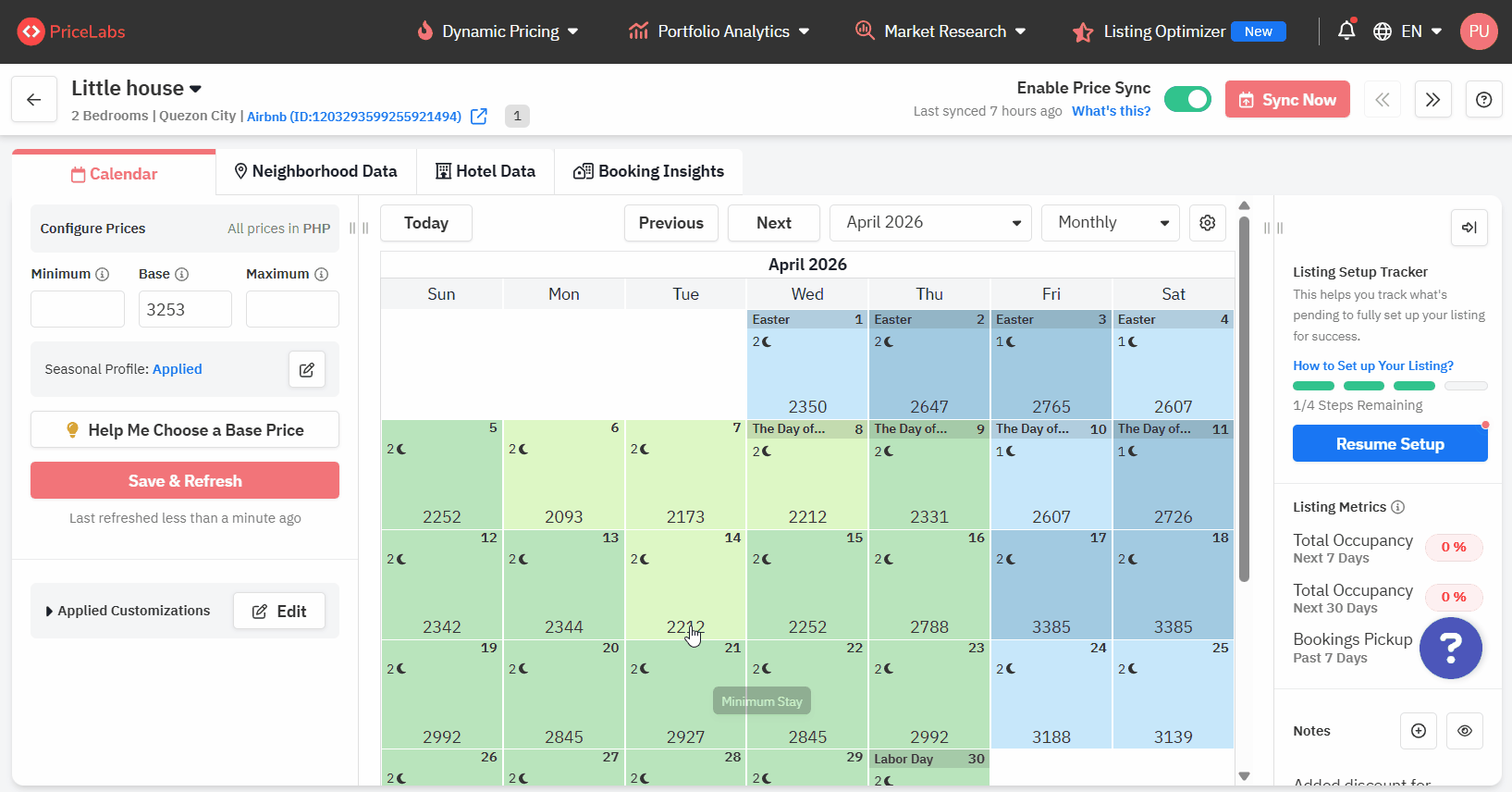Click the Save & Refresh button
Image resolution: width=1512 pixels, height=792 pixels.
click(185, 481)
